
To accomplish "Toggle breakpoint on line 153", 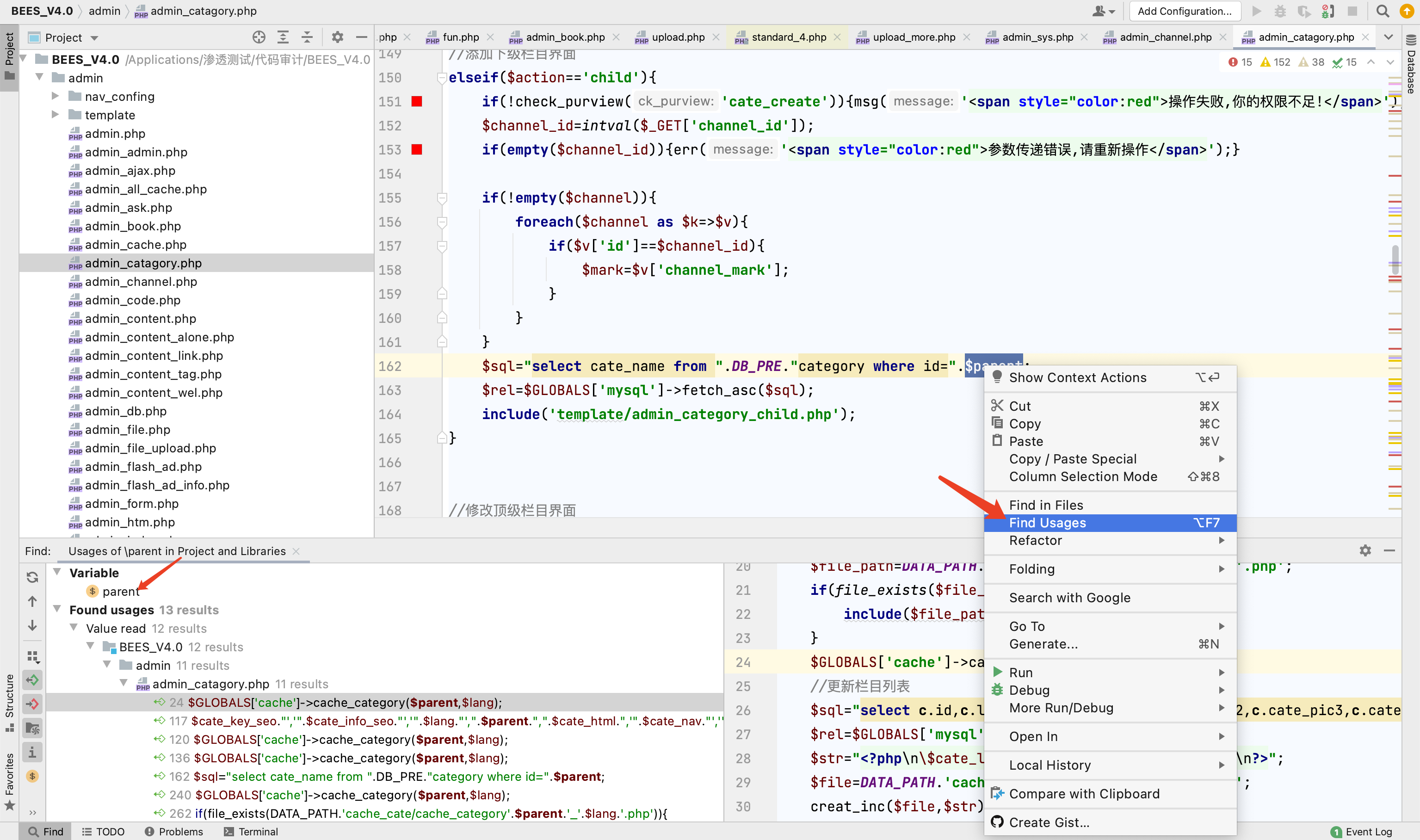I will pyautogui.click(x=417, y=149).
